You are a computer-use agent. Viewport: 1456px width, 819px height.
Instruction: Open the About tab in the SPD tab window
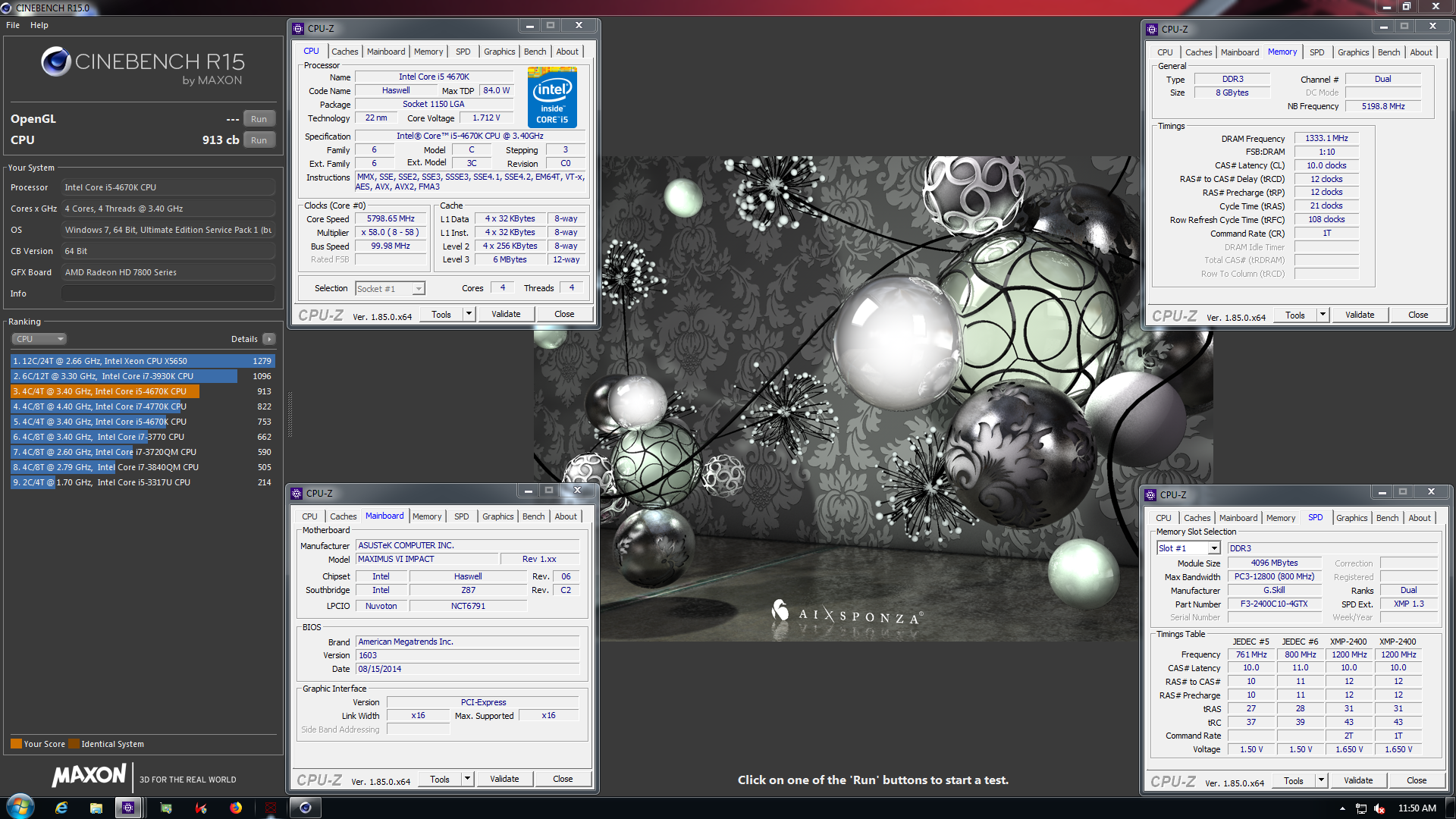[x=1420, y=518]
